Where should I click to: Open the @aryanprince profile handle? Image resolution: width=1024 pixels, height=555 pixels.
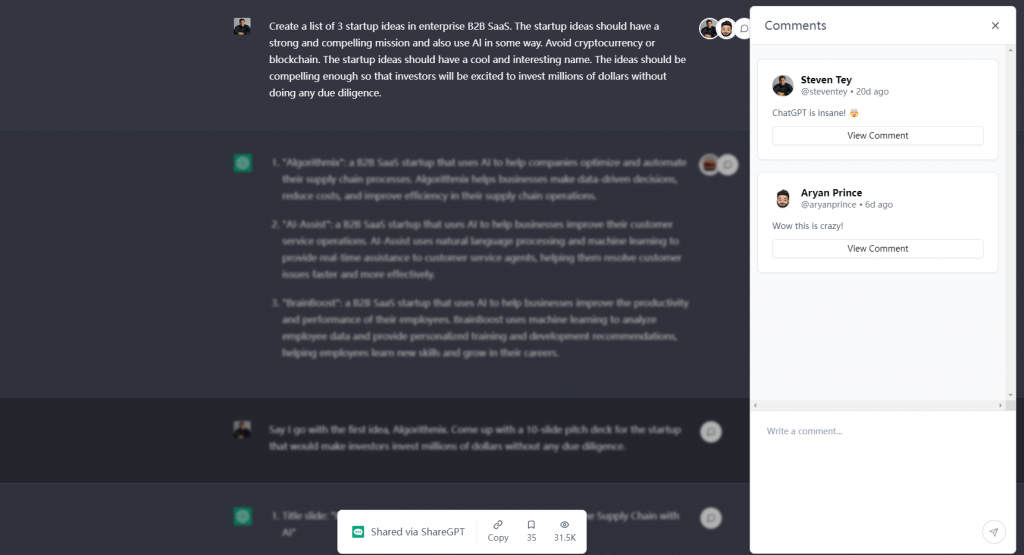(828, 205)
